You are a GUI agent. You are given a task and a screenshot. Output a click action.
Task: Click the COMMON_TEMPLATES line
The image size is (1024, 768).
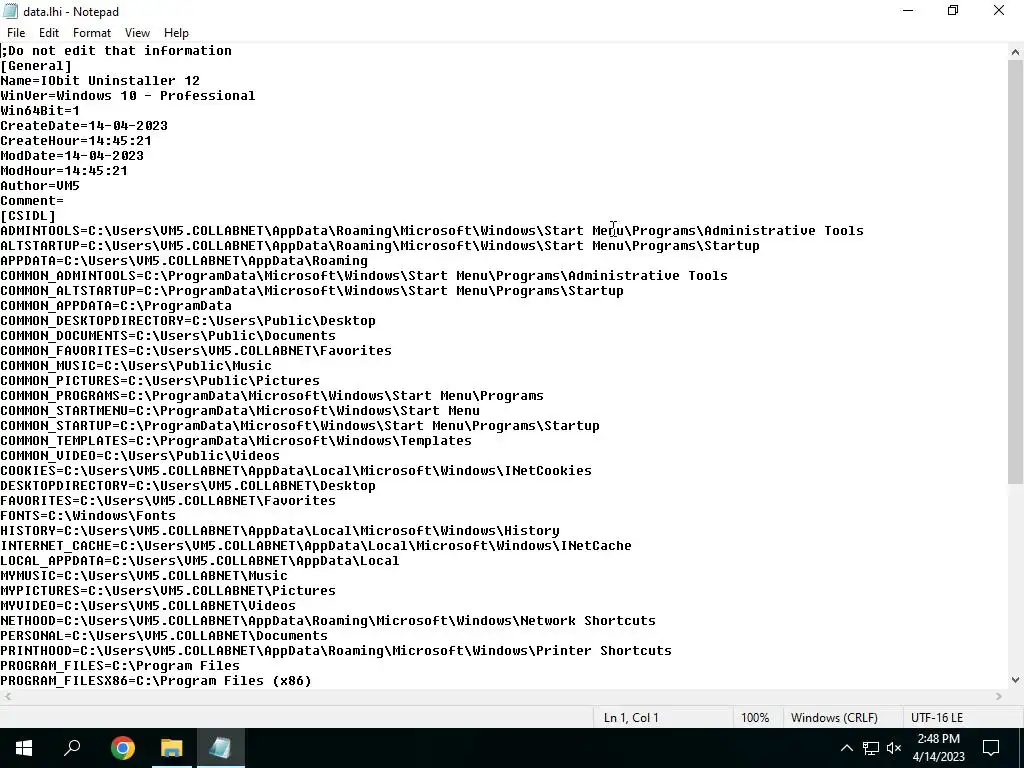coord(236,441)
